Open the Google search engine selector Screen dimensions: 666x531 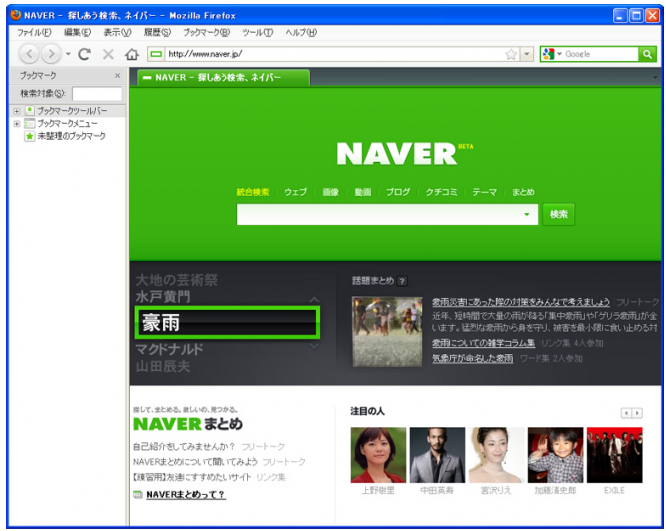[x=552, y=54]
